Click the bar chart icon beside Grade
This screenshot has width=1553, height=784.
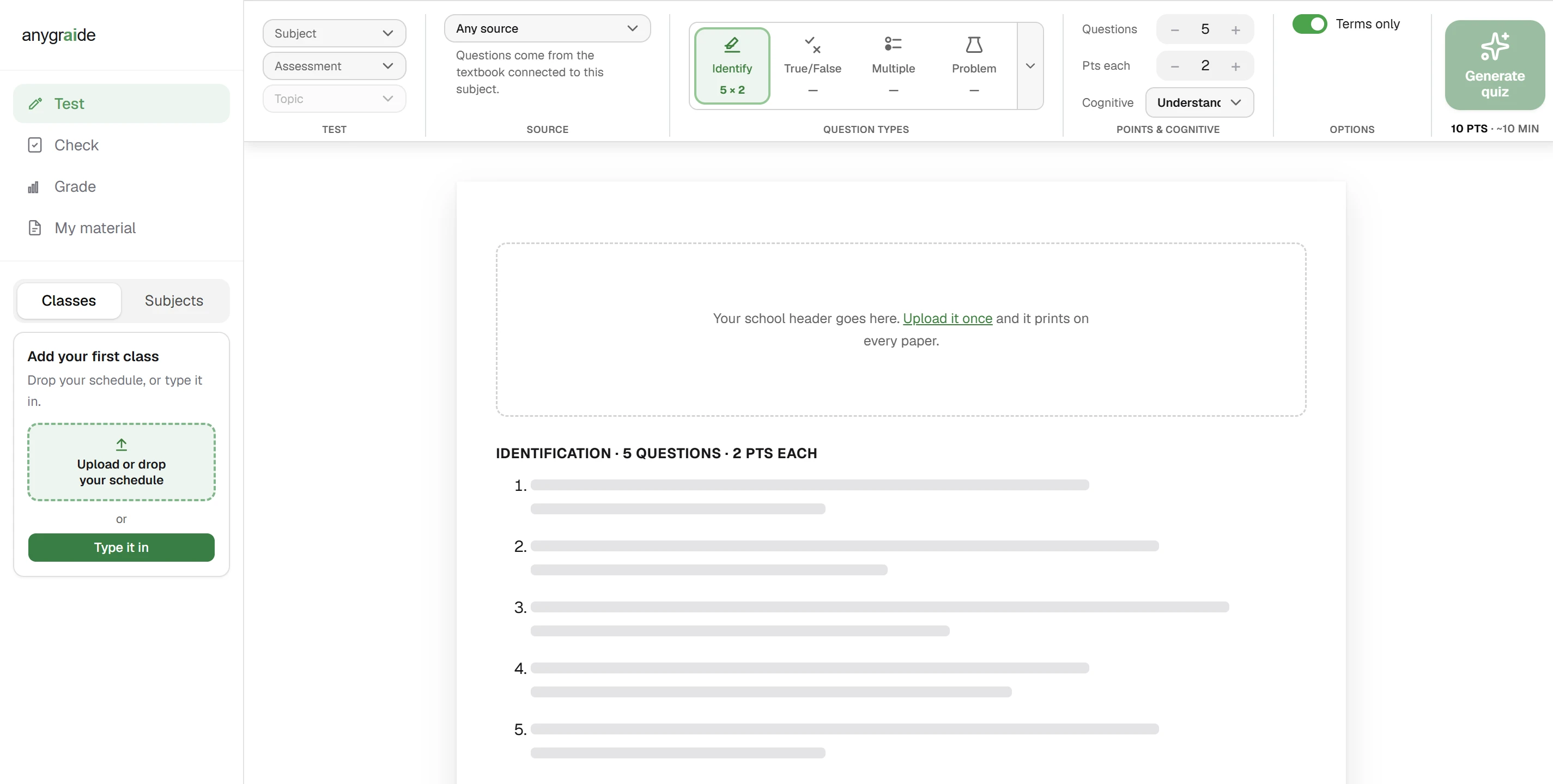point(34,187)
